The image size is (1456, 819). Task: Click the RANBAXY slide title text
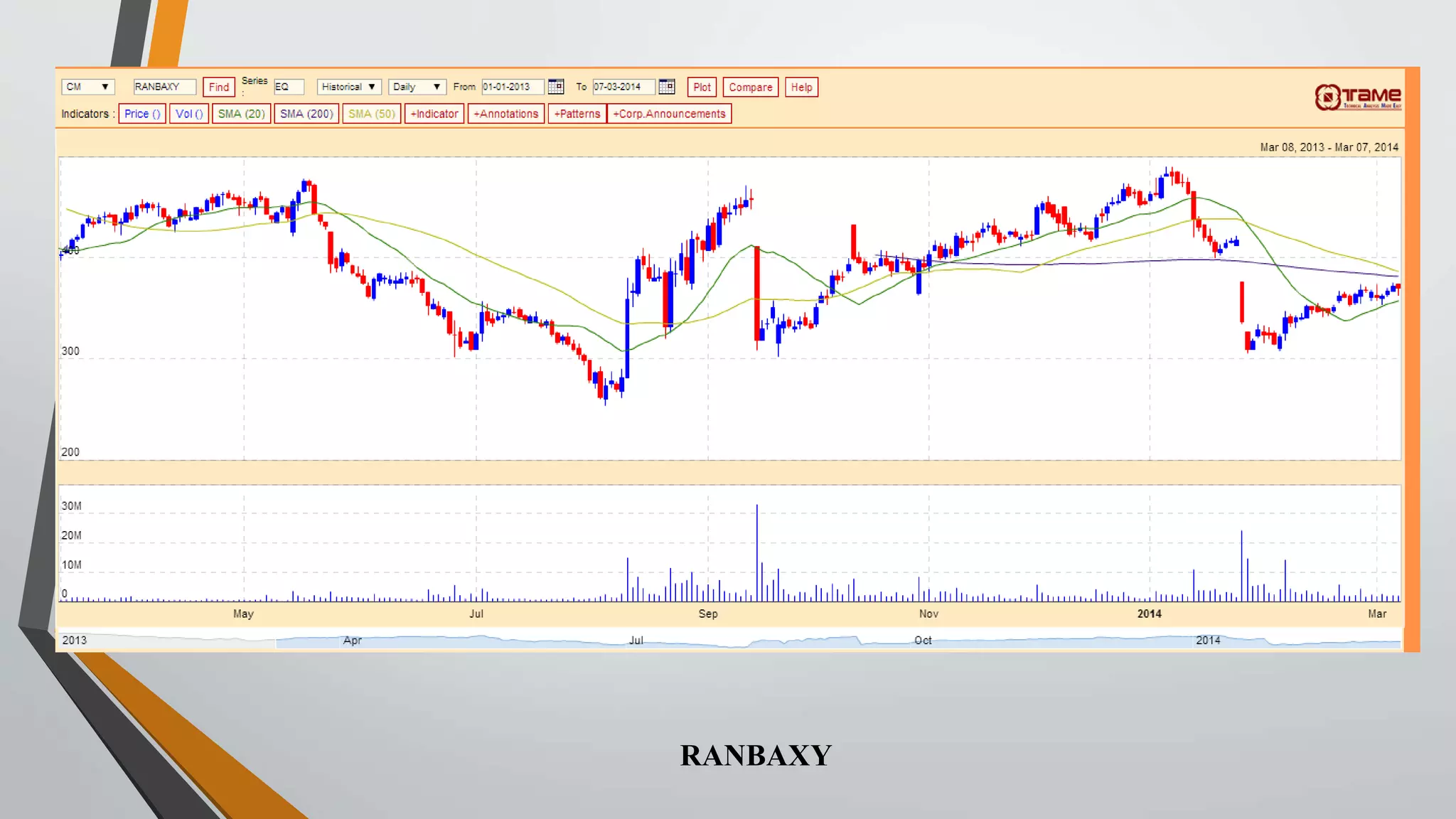[756, 755]
